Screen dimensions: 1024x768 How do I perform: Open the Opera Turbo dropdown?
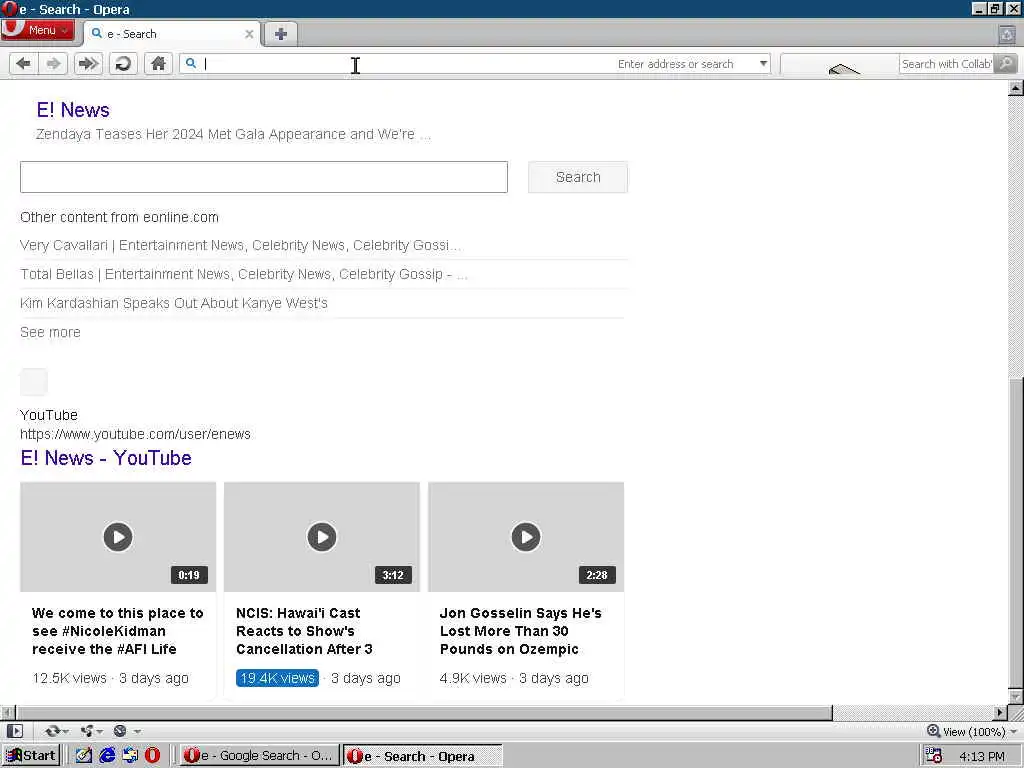tap(127, 731)
